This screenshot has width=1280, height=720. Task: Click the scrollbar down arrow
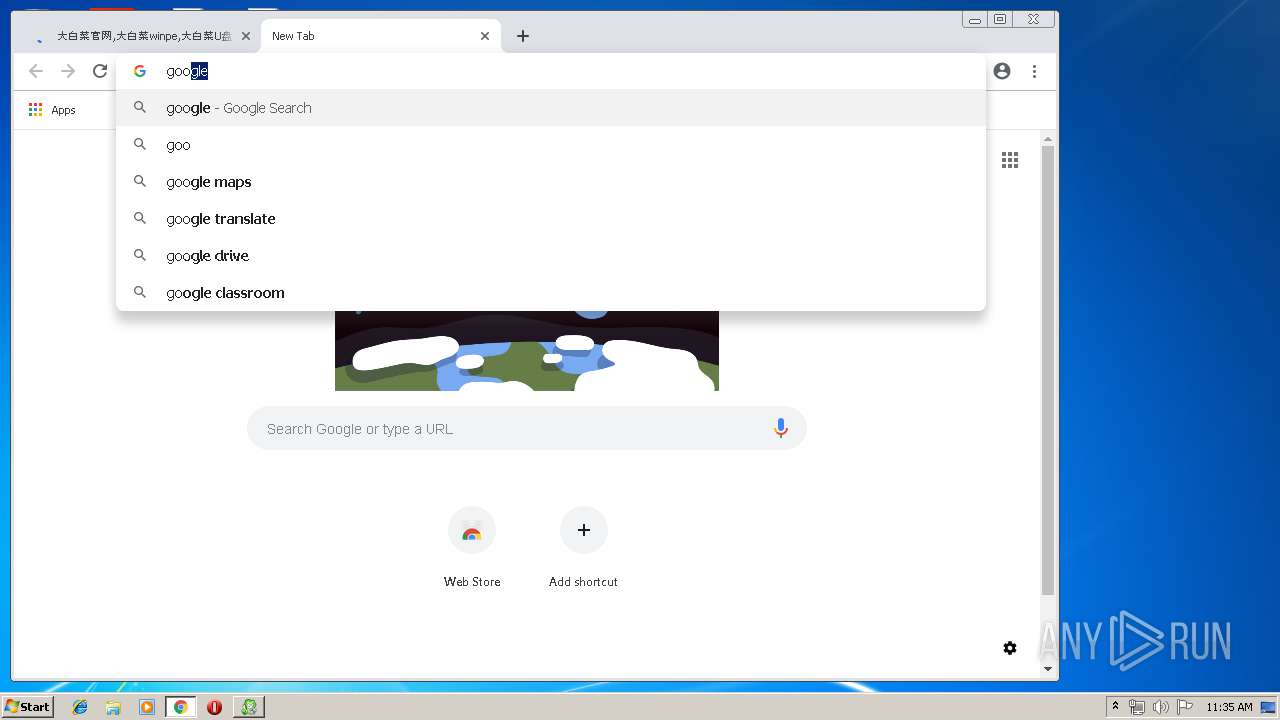1048,669
